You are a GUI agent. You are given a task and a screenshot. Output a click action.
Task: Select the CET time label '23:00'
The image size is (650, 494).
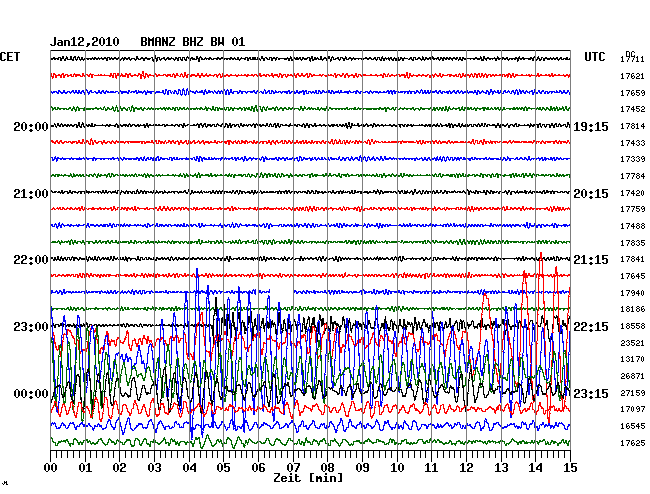pos(31,327)
